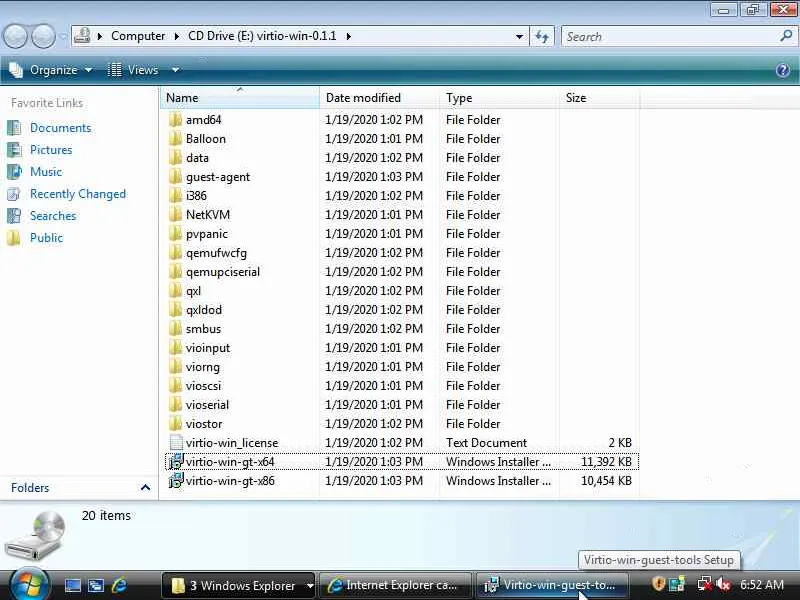
Task: Sort by the Name column header
Action: pyautogui.click(x=240, y=98)
